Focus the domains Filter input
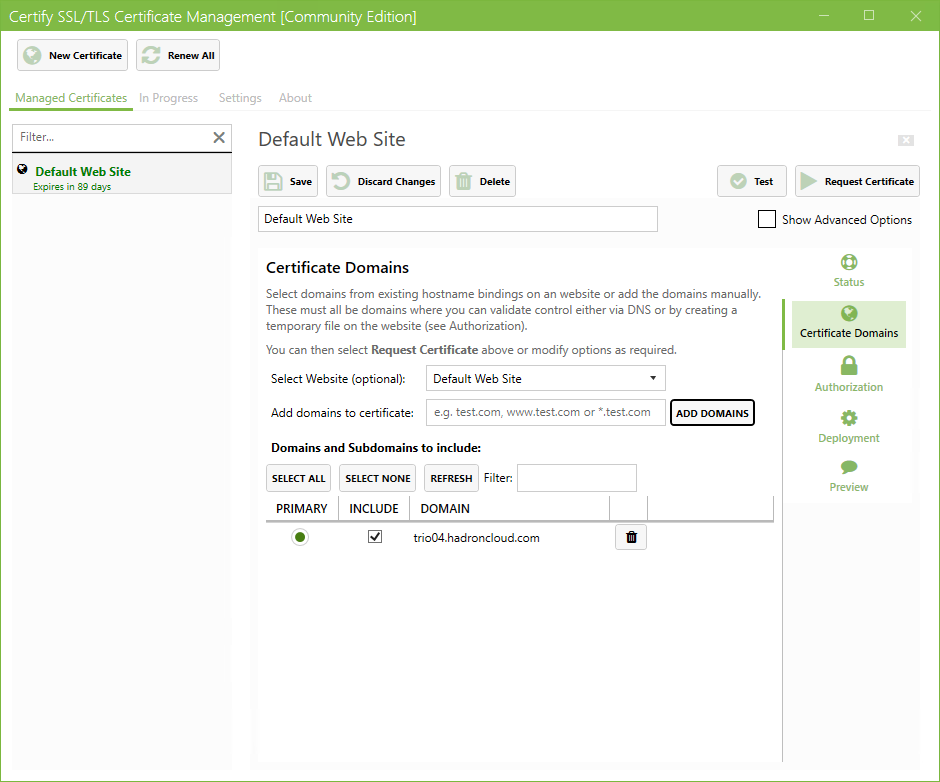 pyautogui.click(x=577, y=478)
